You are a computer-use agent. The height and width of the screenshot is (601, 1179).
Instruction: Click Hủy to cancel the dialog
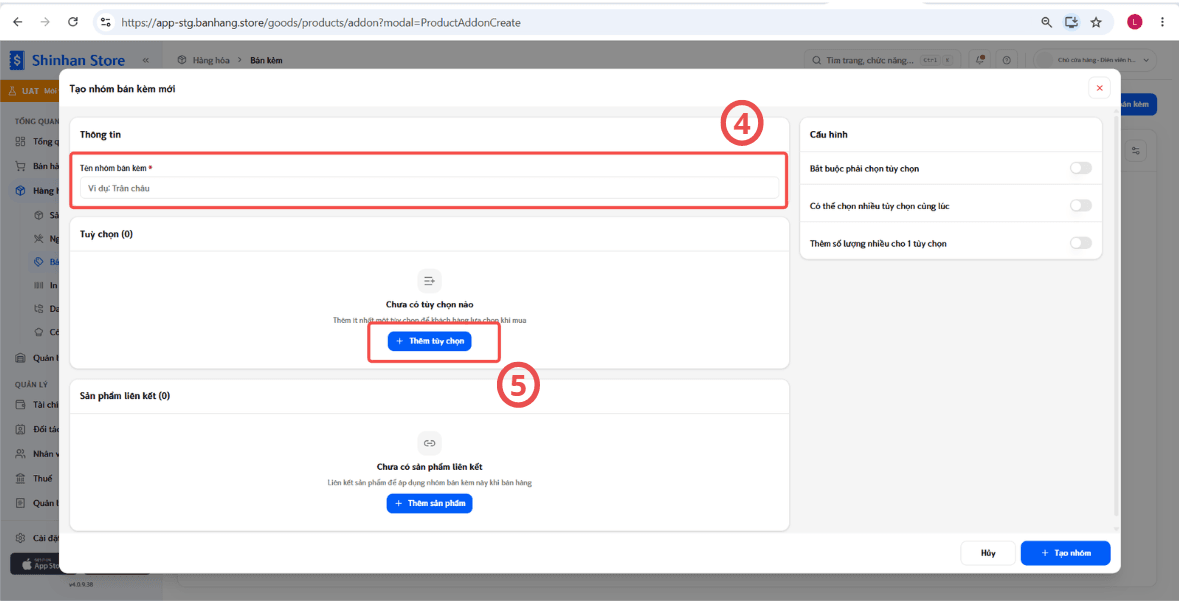pyautogui.click(x=988, y=553)
